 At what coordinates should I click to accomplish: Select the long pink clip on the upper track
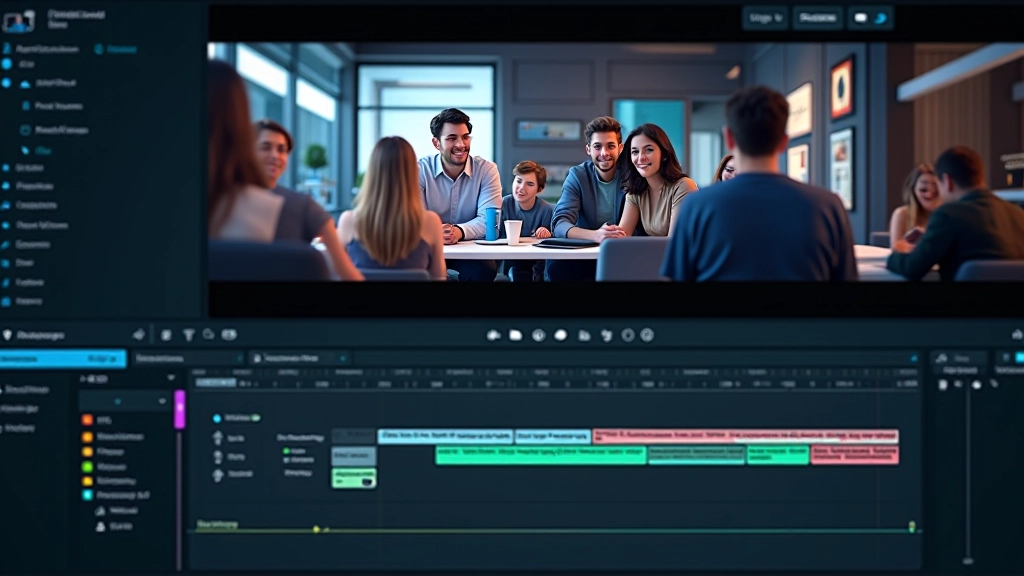tap(745, 436)
